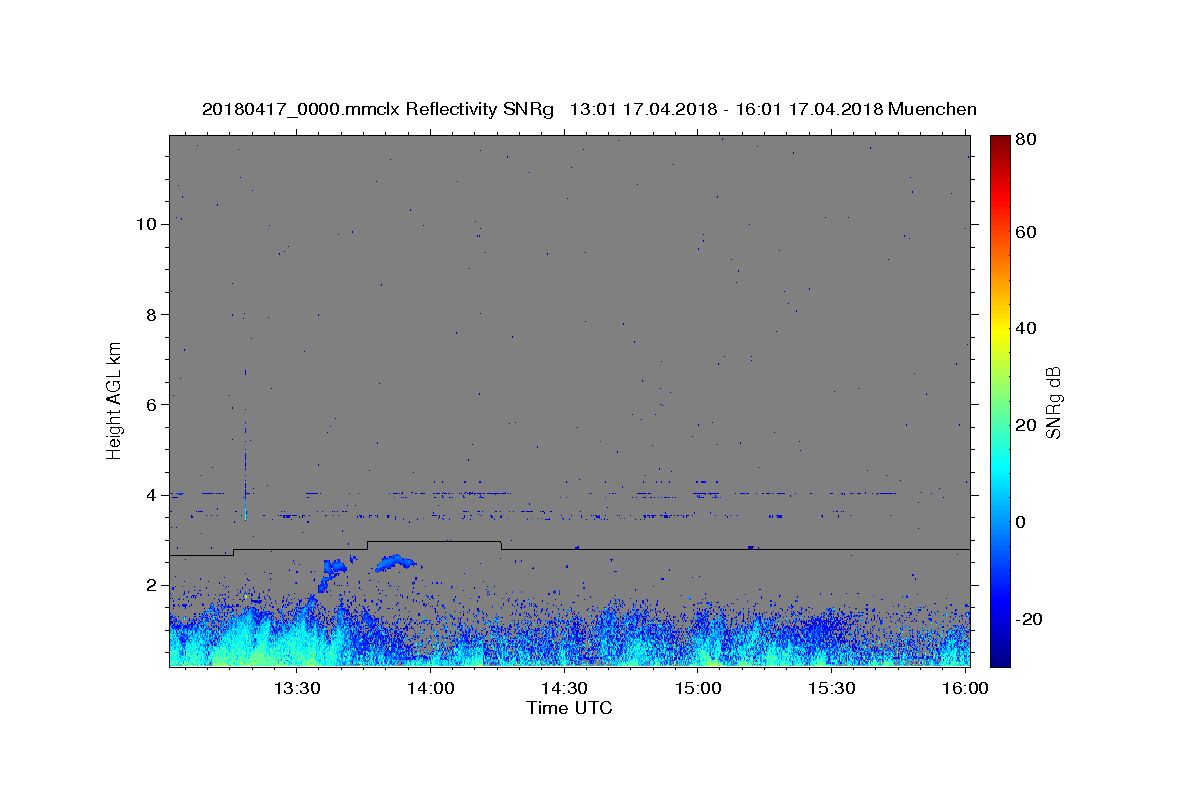Click the 16:00 time tick label
This screenshot has width=1200, height=800.
[964, 688]
